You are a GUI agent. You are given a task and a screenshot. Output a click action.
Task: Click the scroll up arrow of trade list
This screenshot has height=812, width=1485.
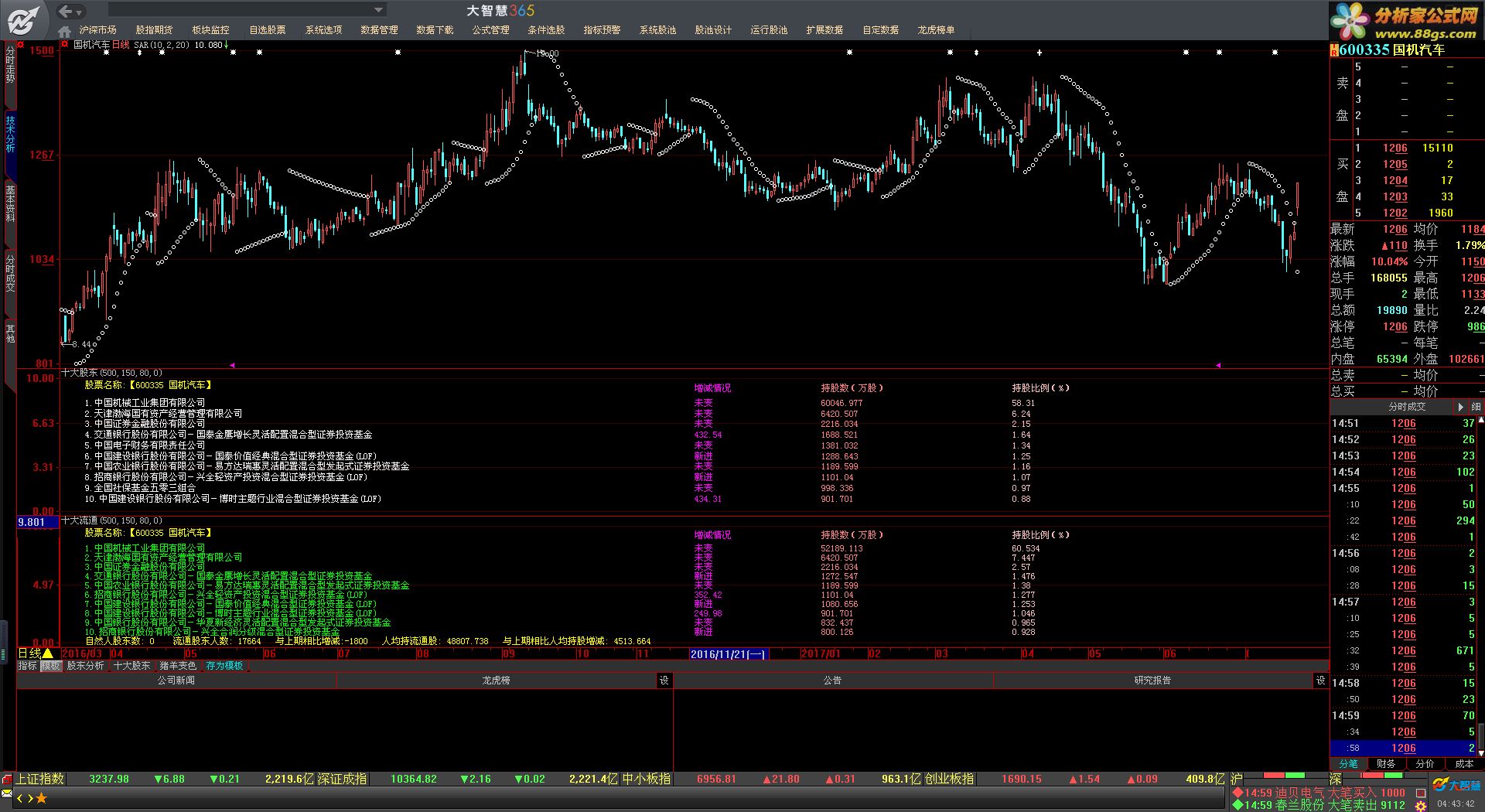pyautogui.click(x=1481, y=420)
